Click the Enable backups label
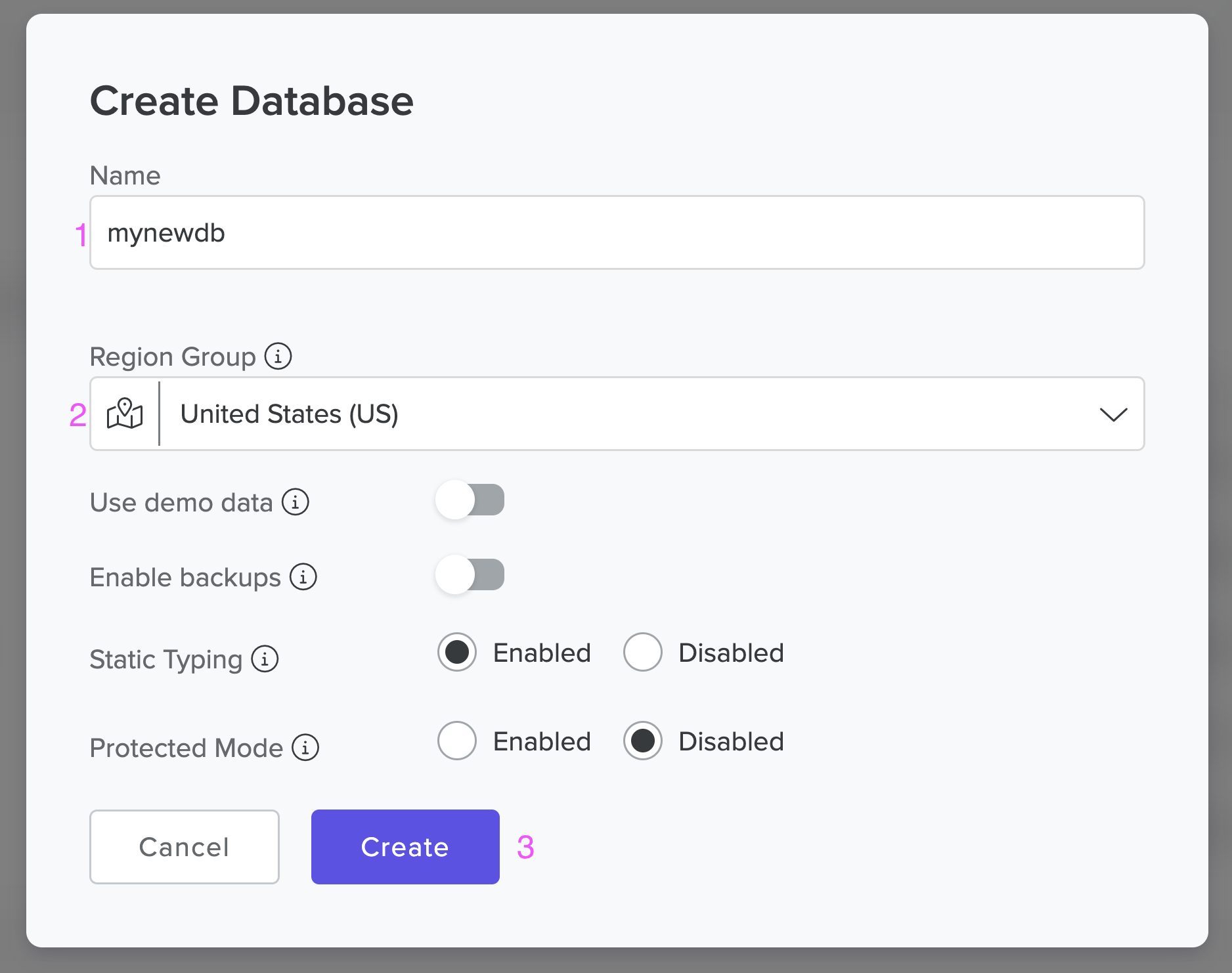This screenshot has width=1232, height=973. tap(185, 578)
